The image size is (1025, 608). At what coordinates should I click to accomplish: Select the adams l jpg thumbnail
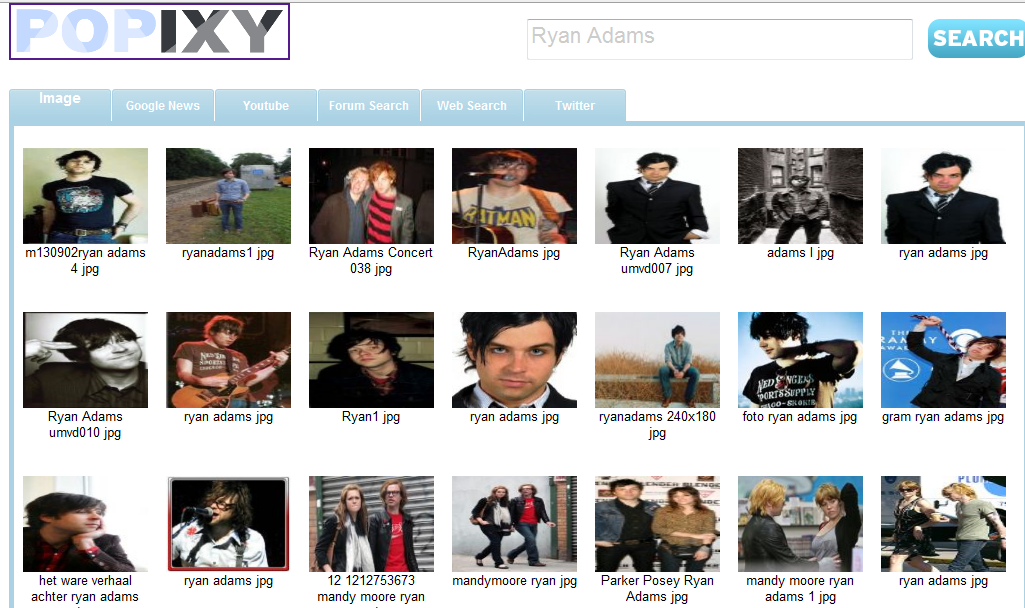800,196
